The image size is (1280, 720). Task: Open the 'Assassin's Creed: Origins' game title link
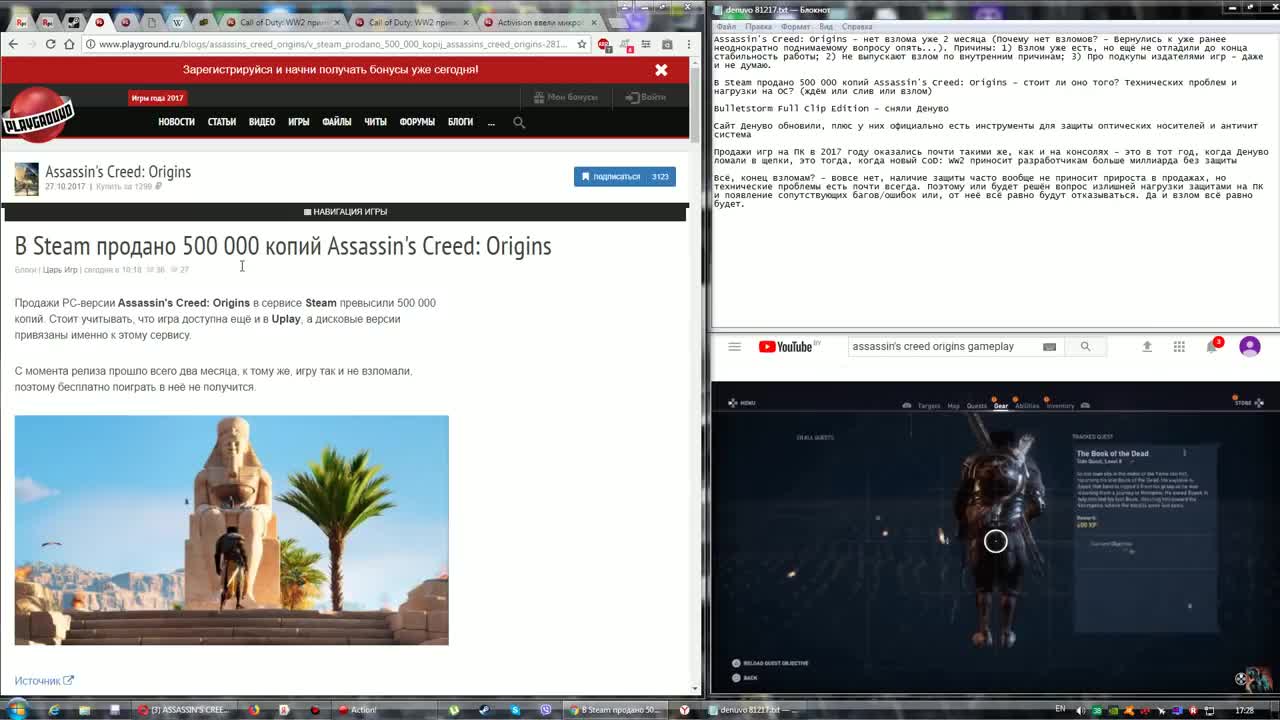coord(118,172)
